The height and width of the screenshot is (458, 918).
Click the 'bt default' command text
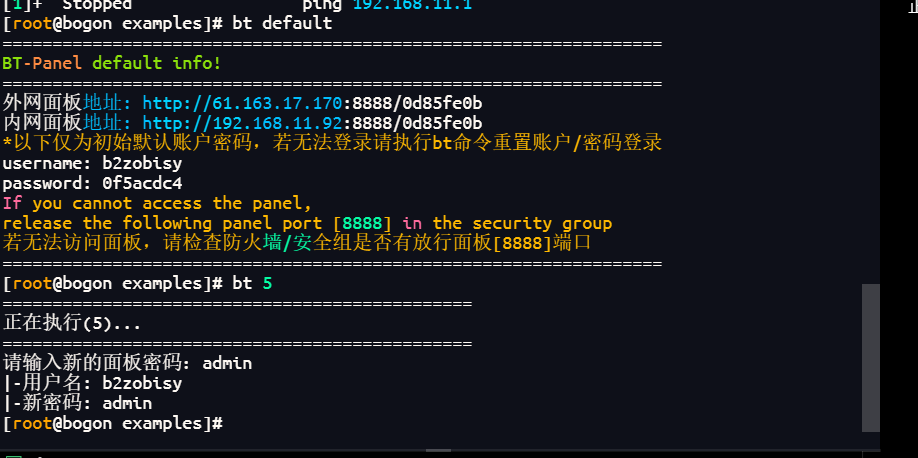pos(282,23)
